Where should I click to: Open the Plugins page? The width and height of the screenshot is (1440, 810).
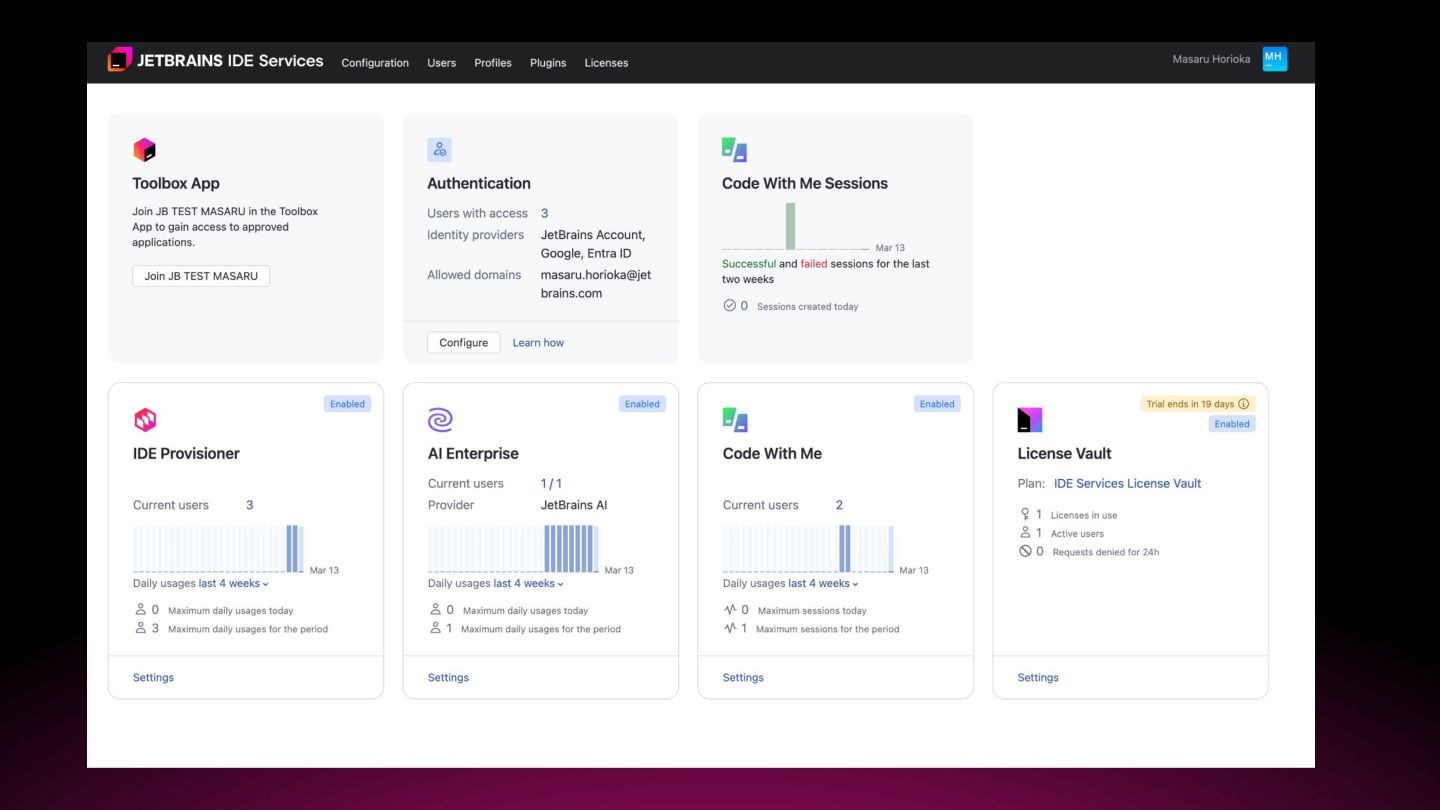coord(548,63)
